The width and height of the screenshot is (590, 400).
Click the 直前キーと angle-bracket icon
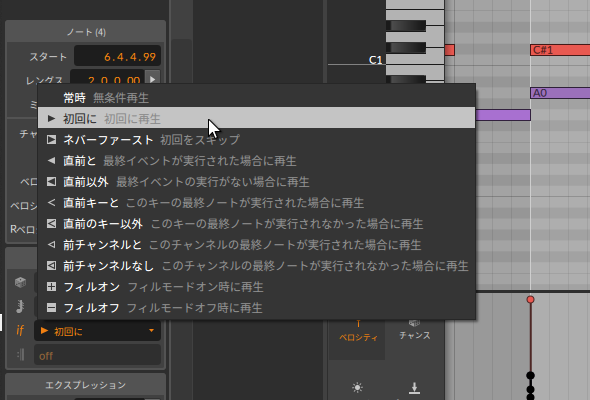click(x=52, y=203)
